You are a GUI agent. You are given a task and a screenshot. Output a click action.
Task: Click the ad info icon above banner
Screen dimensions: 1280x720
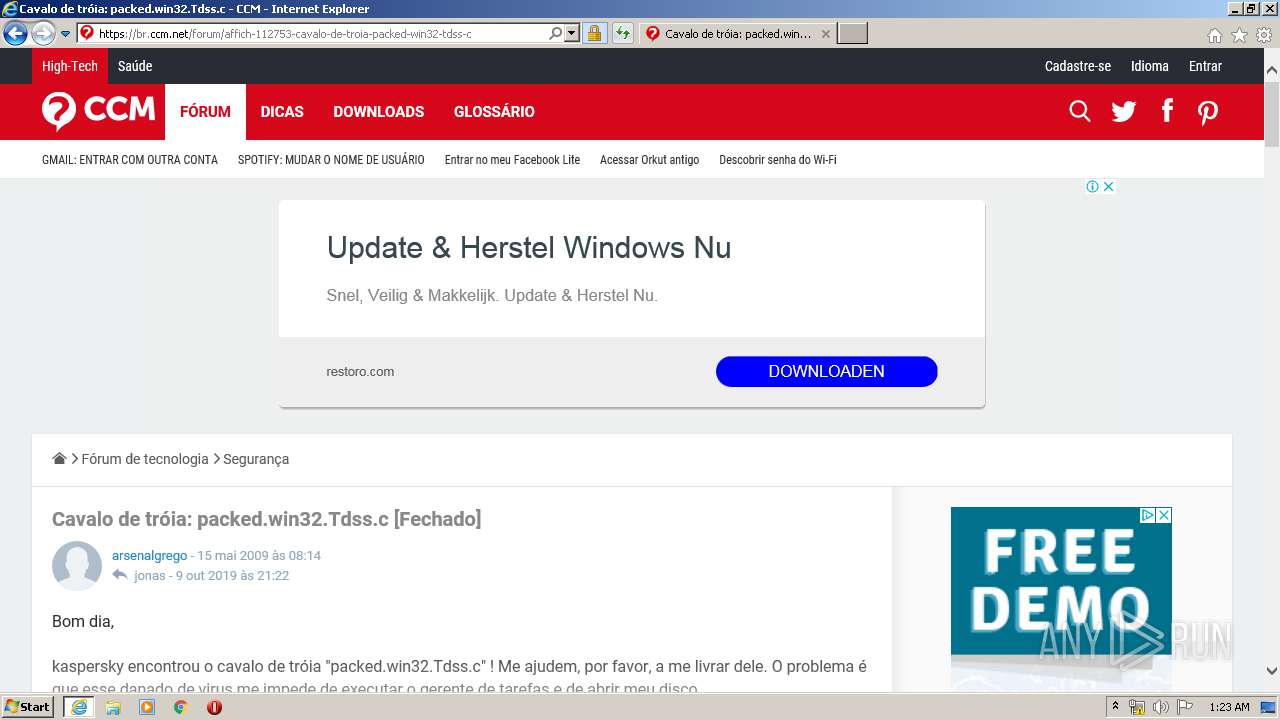click(x=1093, y=187)
